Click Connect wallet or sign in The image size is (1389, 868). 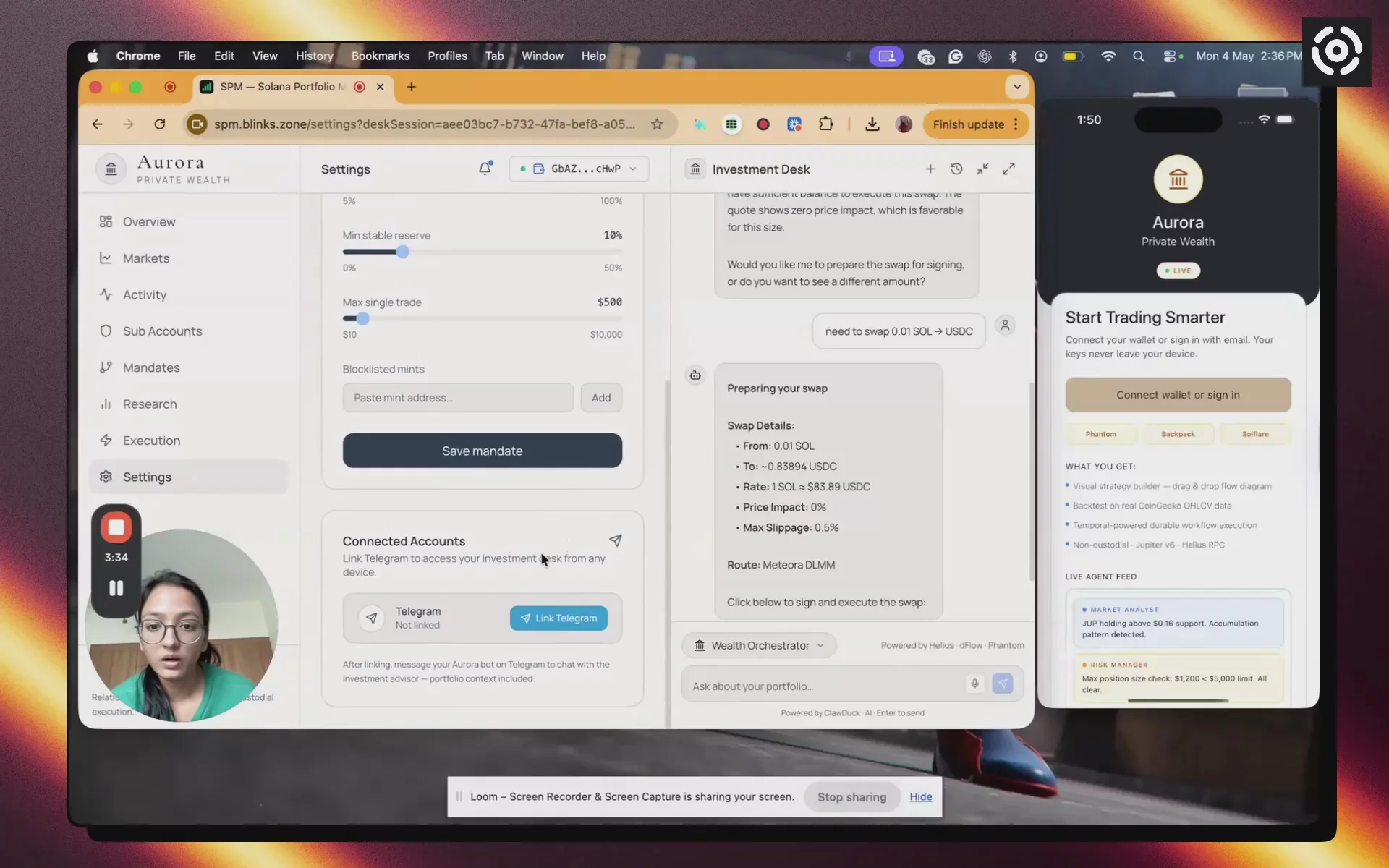point(1178,395)
